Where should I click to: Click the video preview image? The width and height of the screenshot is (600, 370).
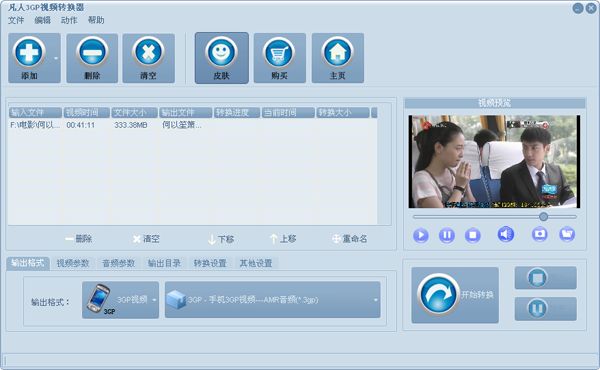pyautogui.click(x=494, y=161)
